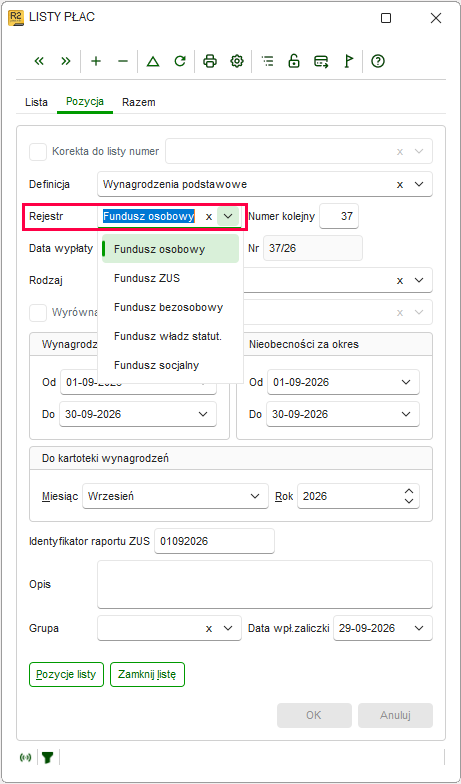Clear the Rejestr field with x
This screenshot has width=461, height=784.
pyautogui.click(x=209, y=216)
